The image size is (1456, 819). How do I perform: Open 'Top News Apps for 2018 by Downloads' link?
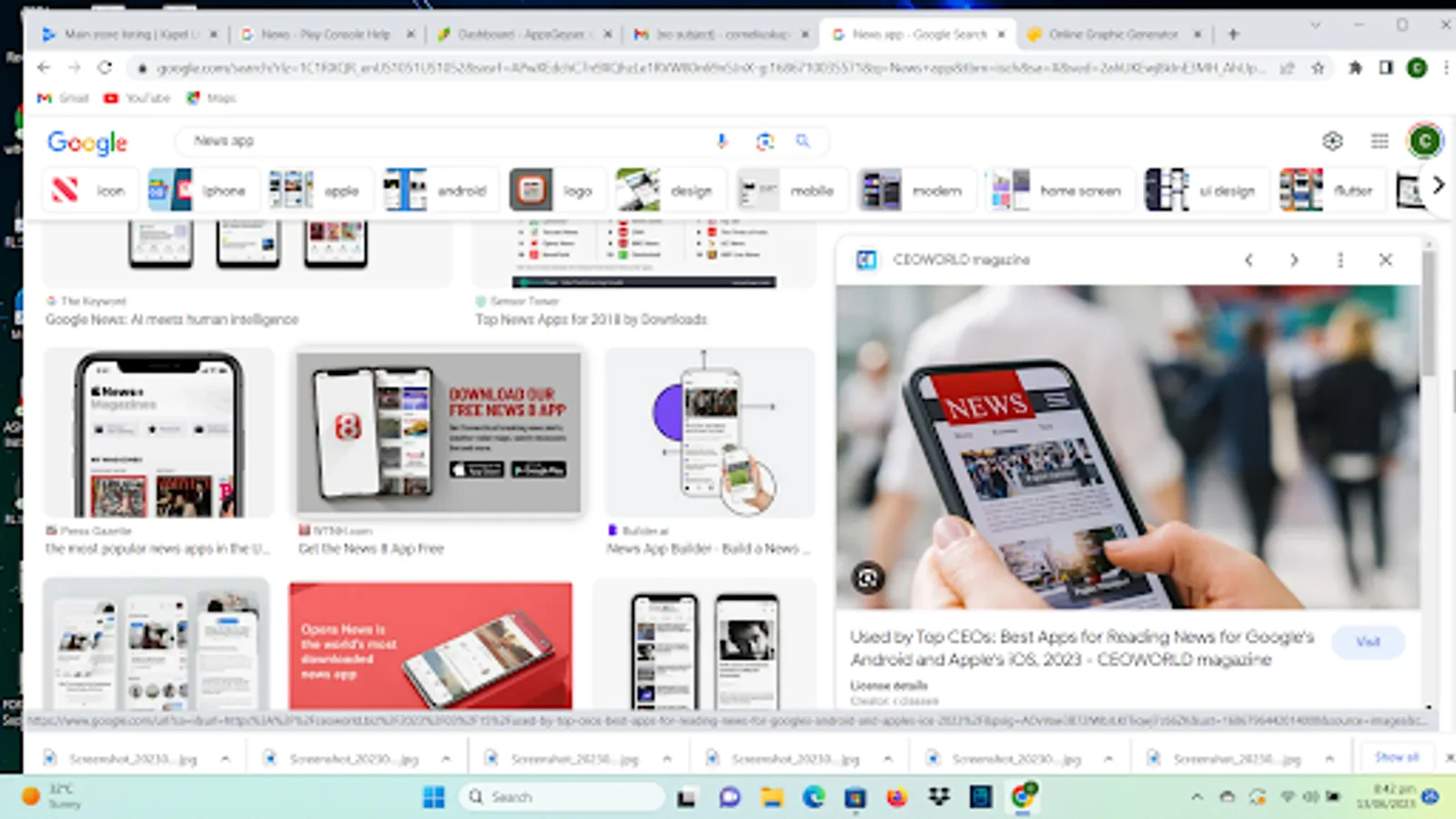[x=591, y=319]
